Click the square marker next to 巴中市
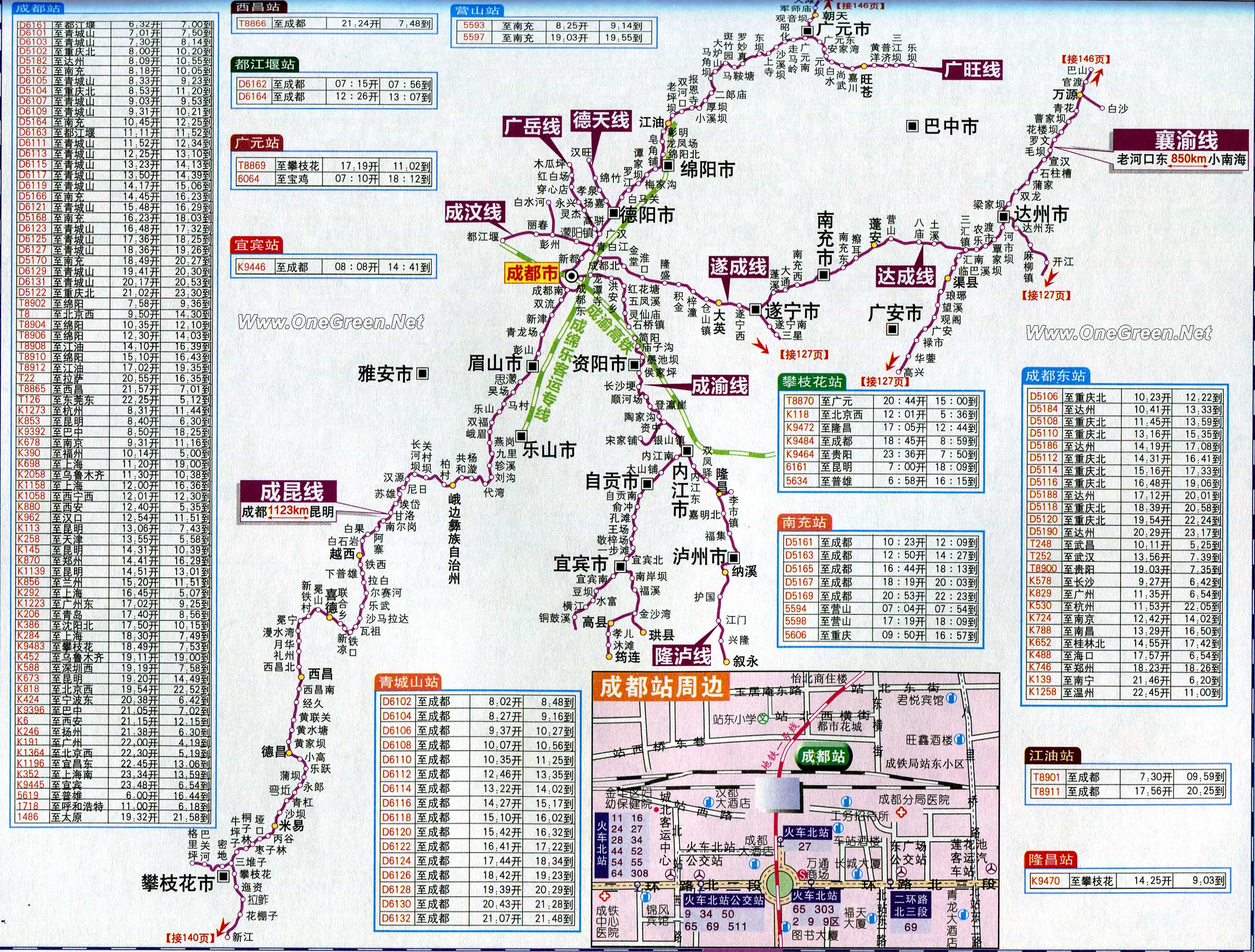The image size is (1255, 952). pos(912,126)
